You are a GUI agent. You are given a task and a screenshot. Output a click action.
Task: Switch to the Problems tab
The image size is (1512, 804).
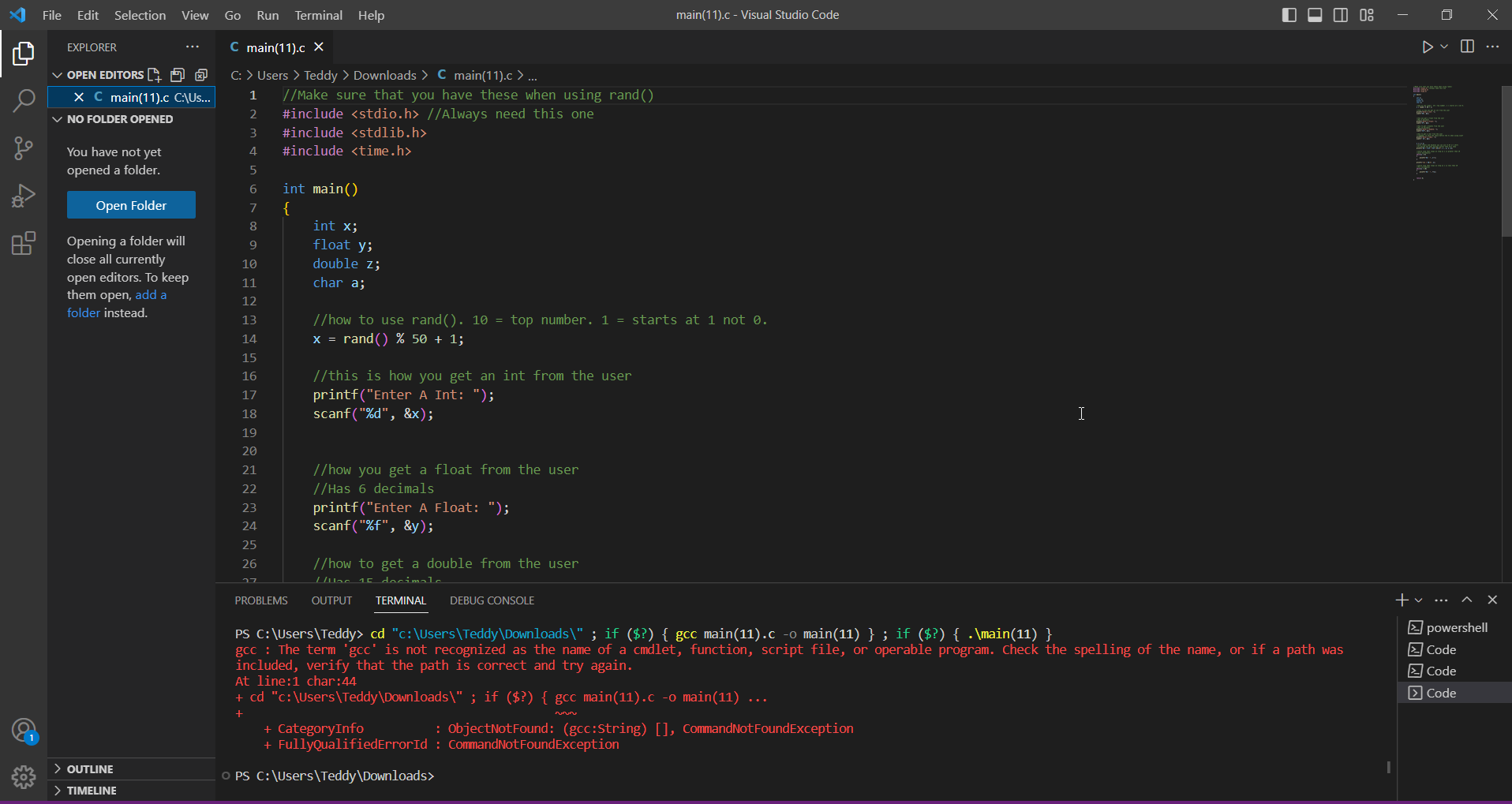261,600
